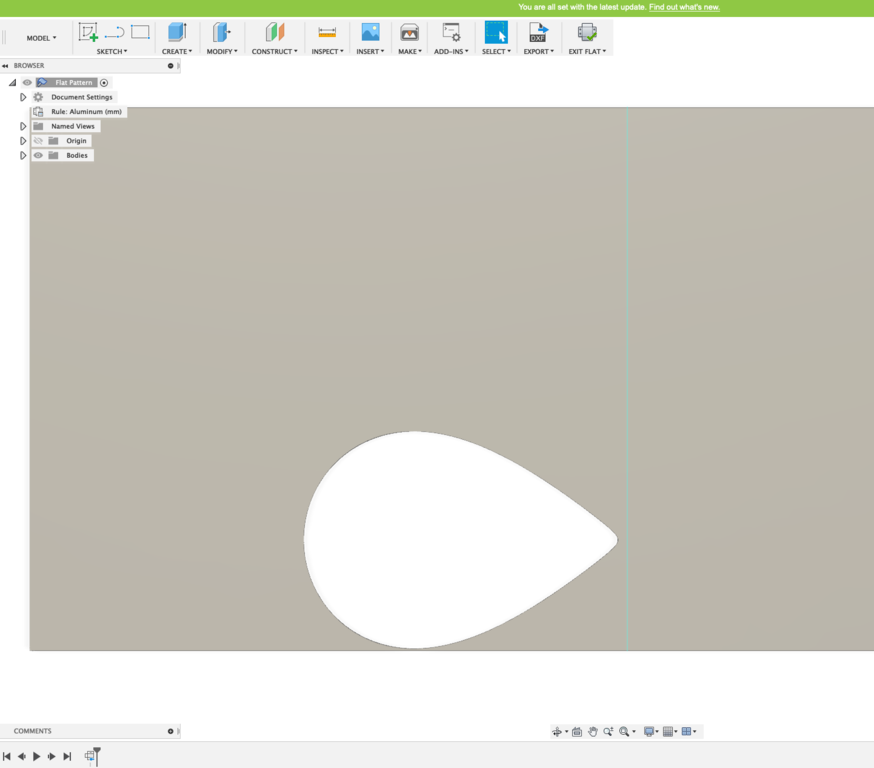The height and width of the screenshot is (768, 874).
Task: Click the Browser panel options dot
Action: pyautogui.click(x=171, y=66)
